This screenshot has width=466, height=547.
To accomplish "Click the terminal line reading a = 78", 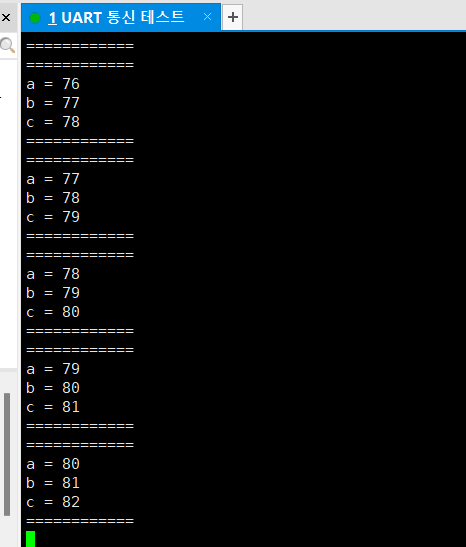I will point(53,274).
